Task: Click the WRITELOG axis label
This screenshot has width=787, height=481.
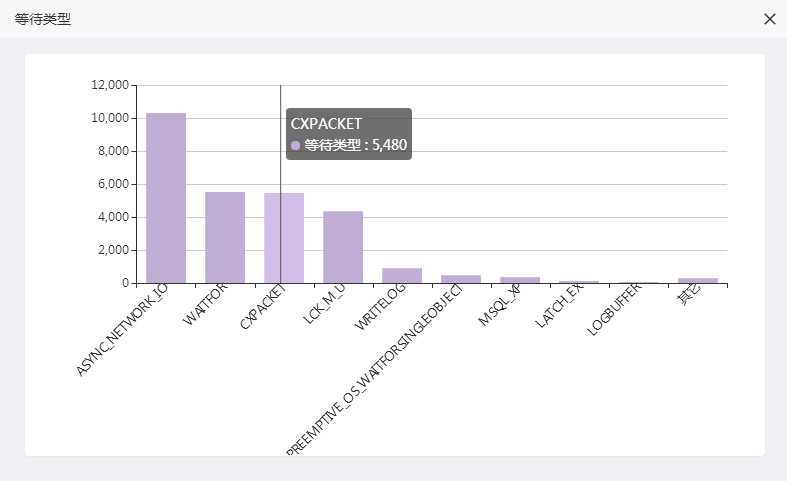Action: pos(380,310)
